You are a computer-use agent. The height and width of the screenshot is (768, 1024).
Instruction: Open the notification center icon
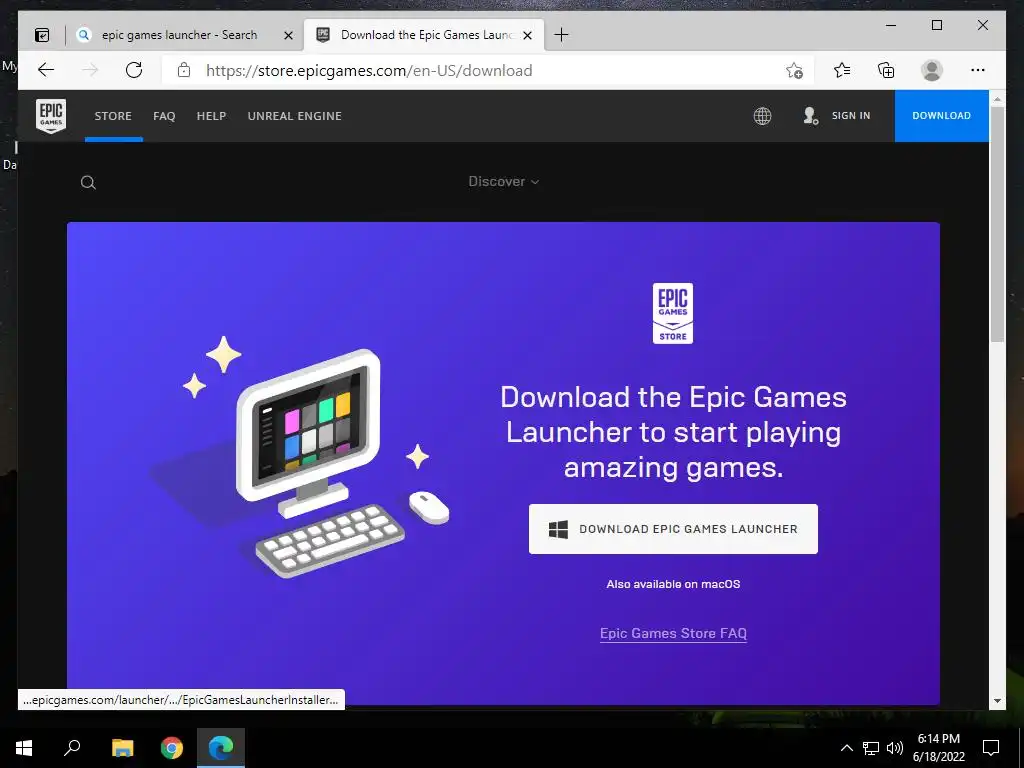pyautogui.click(x=991, y=748)
